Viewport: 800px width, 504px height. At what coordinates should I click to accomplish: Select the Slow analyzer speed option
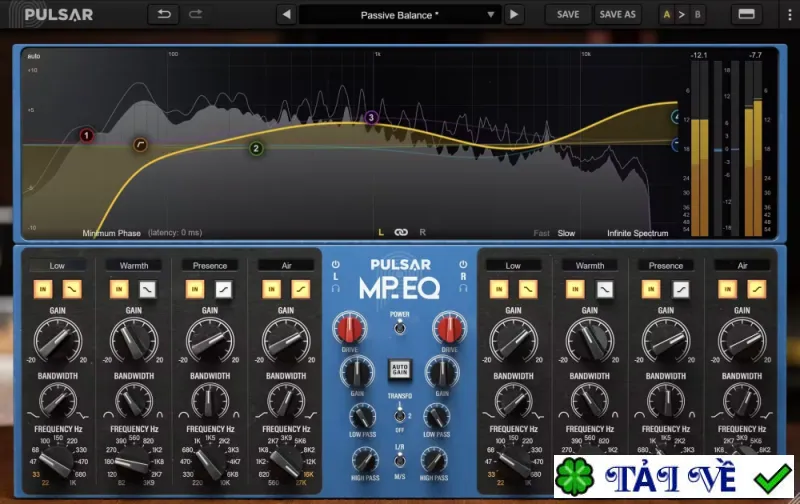(566, 233)
